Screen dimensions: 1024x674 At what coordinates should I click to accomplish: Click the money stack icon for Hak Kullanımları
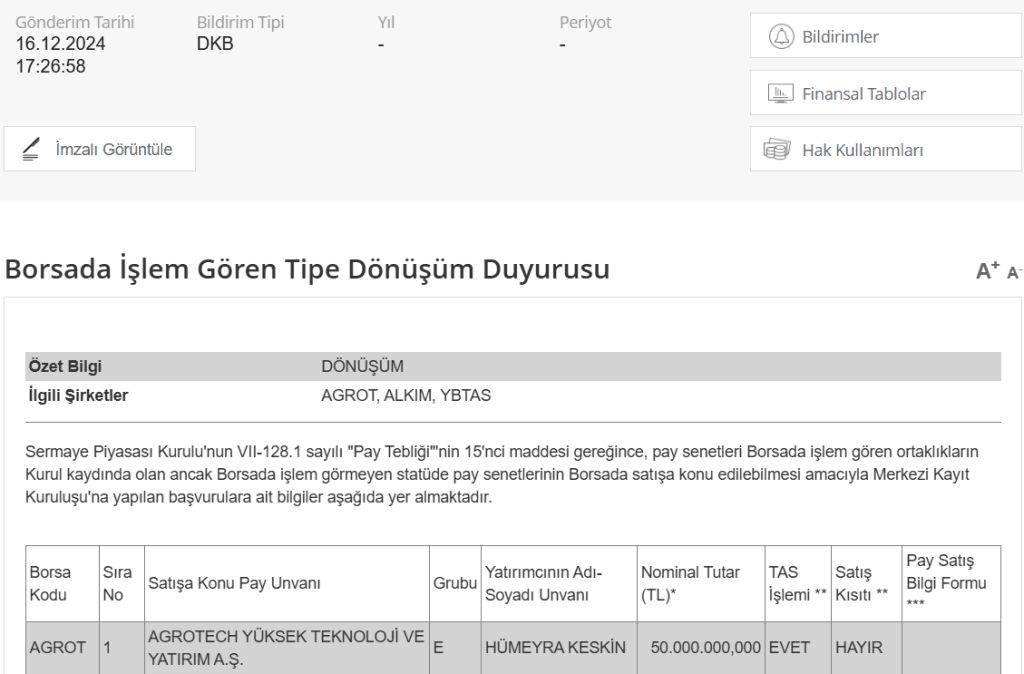tap(776, 150)
